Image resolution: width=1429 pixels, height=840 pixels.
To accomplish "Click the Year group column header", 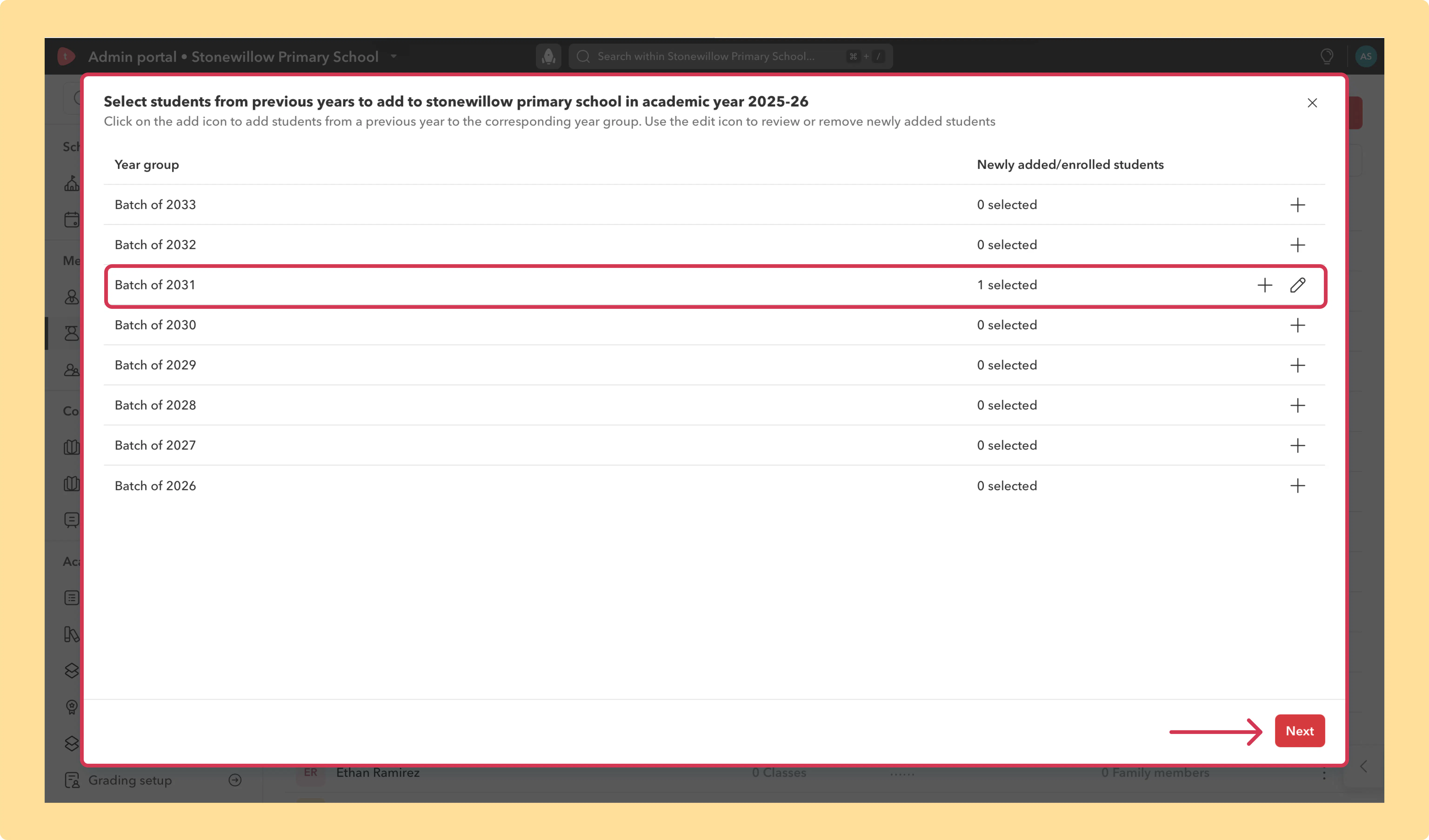I will coord(147,164).
